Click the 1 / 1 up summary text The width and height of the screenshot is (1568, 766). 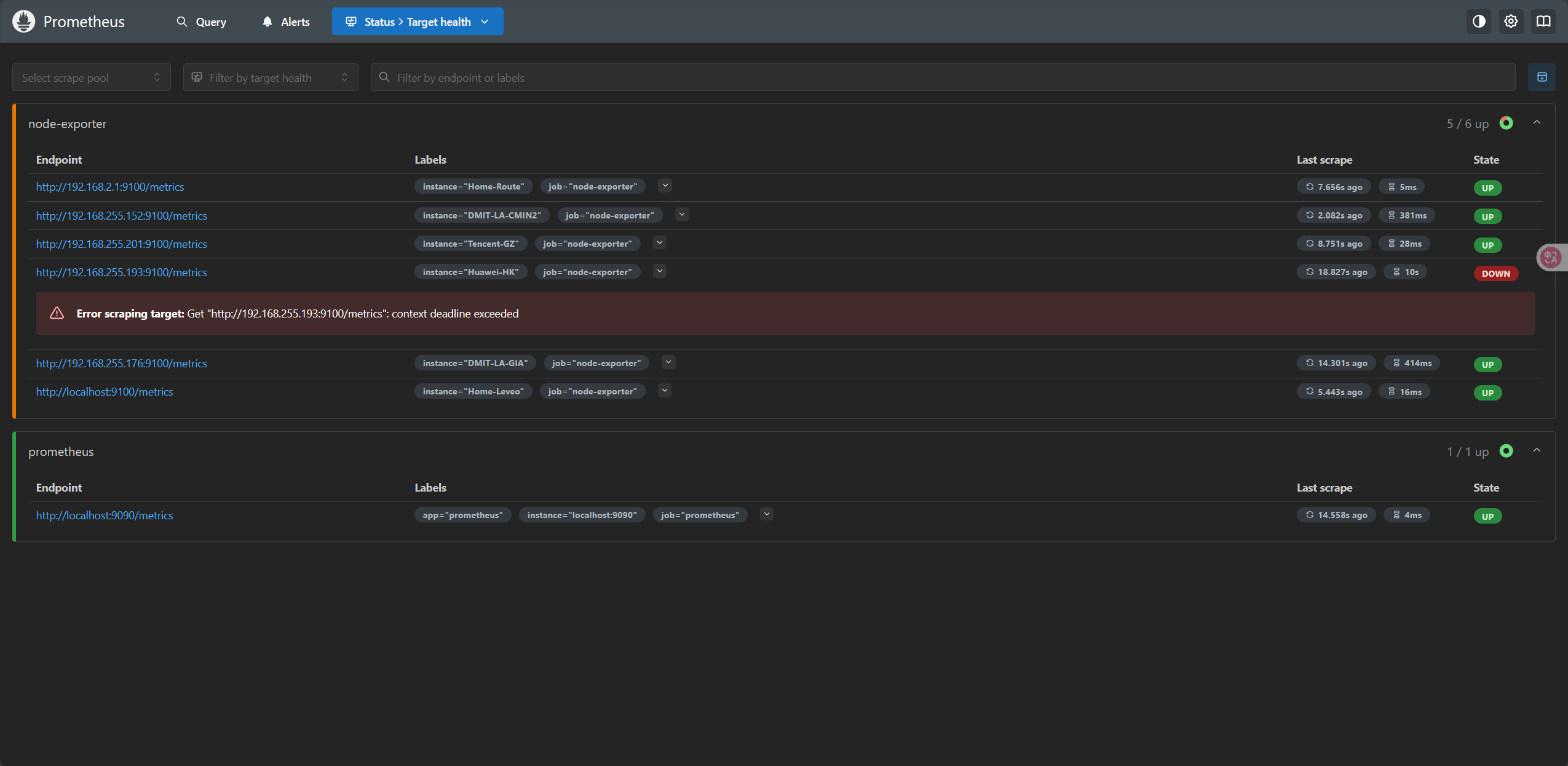click(1467, 452)
